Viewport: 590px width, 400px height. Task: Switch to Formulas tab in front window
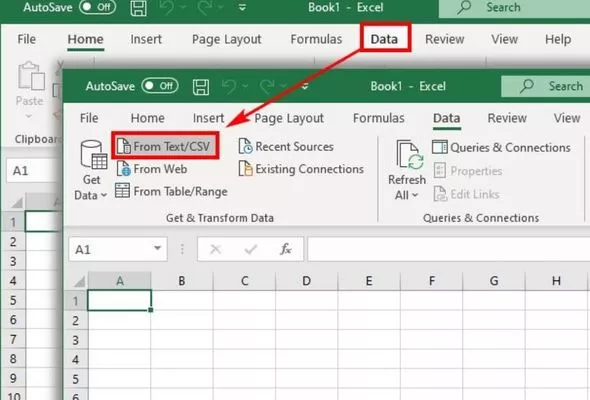click(x=379, y=118)
